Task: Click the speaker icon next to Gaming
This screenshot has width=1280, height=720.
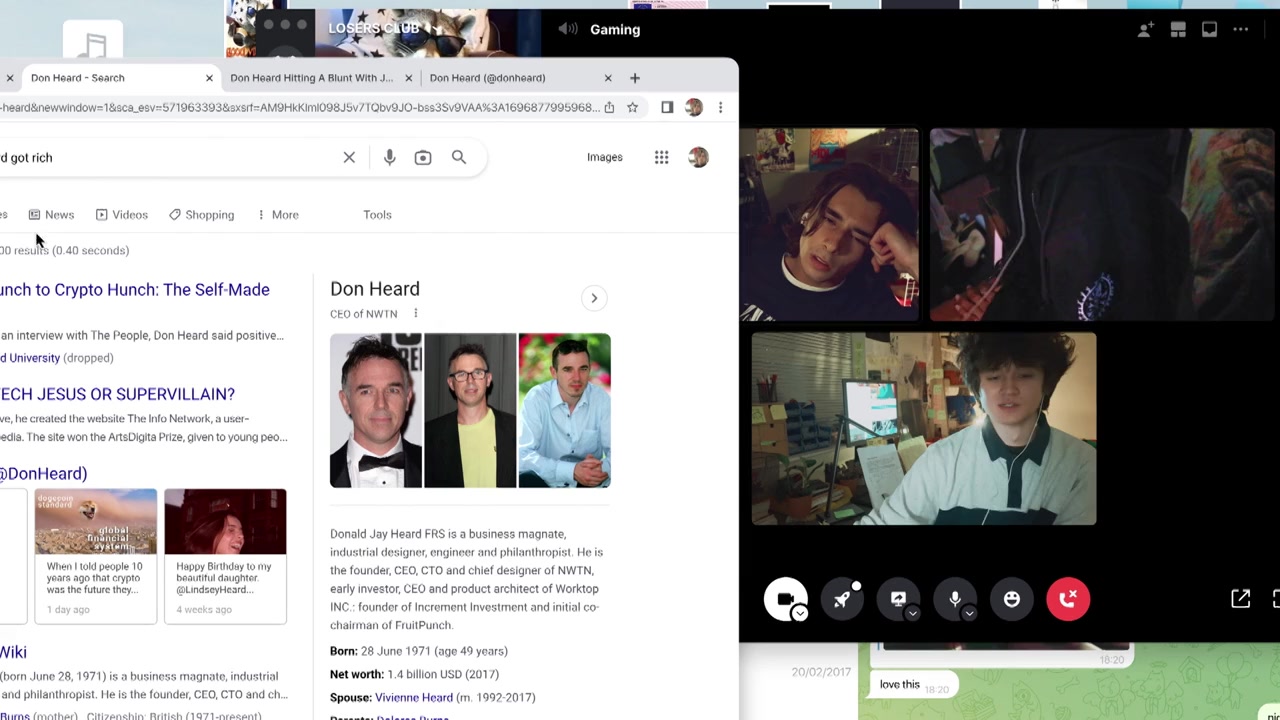Action: (568, 29)
